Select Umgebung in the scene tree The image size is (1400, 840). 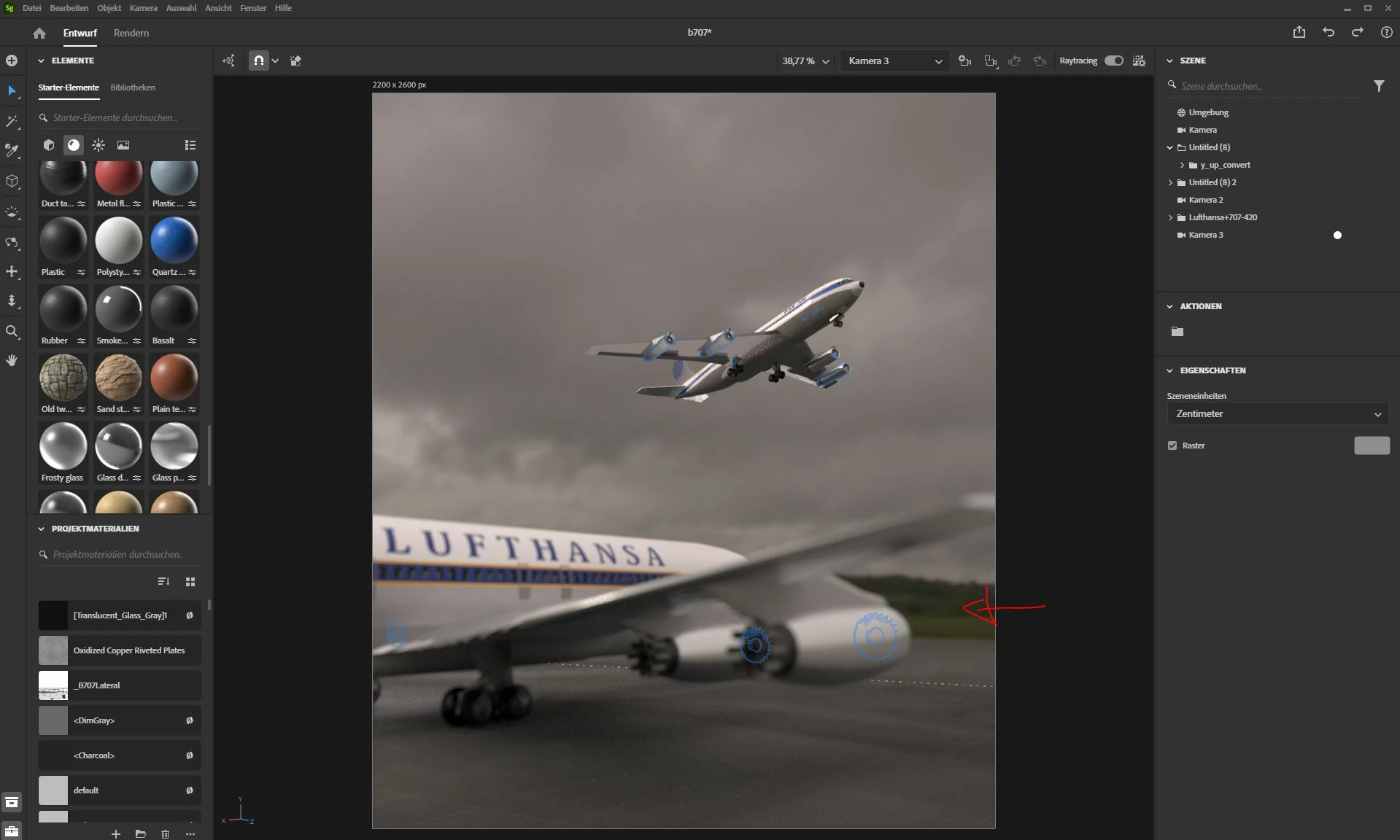[x=1208, y=112]
